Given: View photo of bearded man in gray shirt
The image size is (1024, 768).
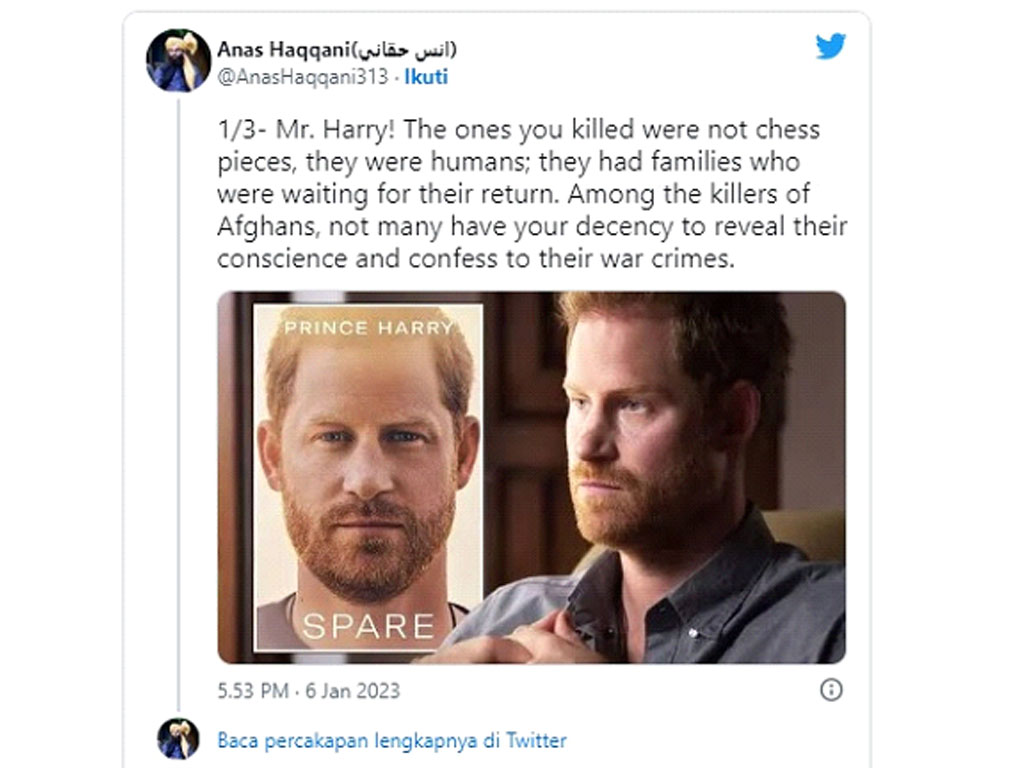Looking at the screenshot, I should coord(666,477).
